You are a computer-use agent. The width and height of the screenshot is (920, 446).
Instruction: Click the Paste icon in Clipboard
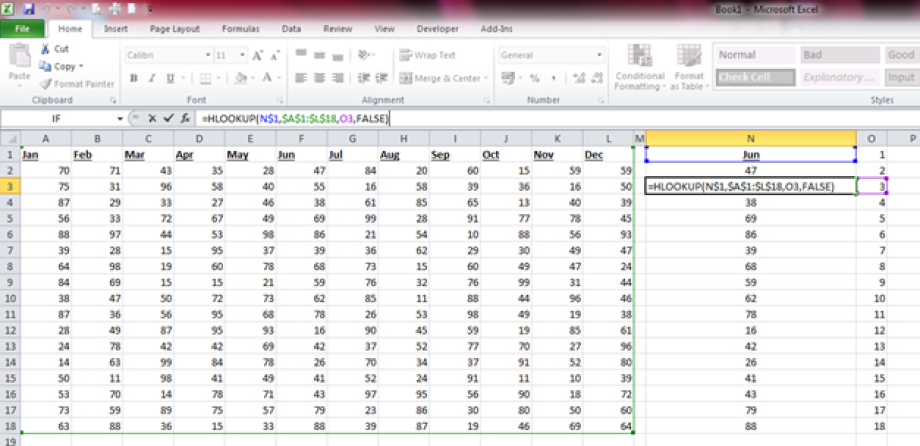19,62
